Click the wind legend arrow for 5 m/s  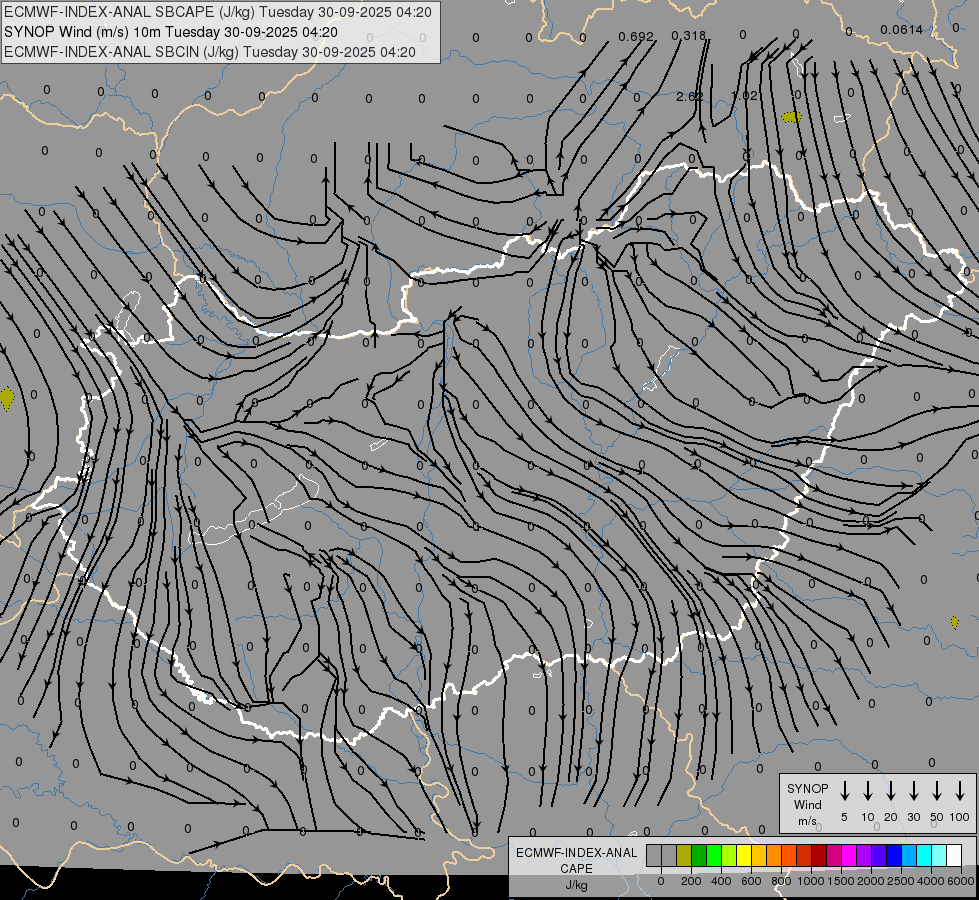point(844,791)
